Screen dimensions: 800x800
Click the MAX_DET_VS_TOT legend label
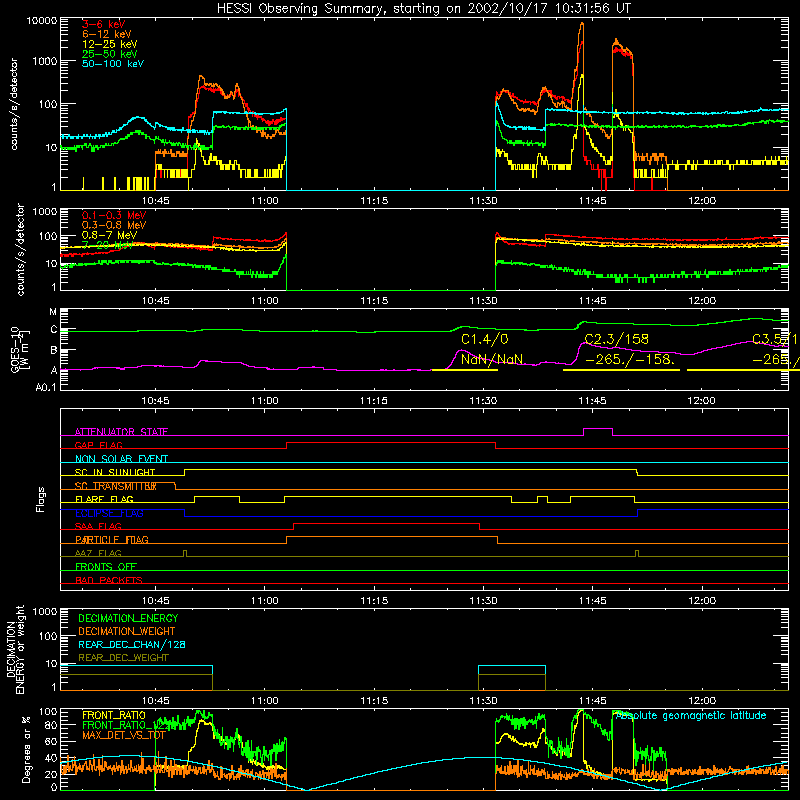click(123, 735)
